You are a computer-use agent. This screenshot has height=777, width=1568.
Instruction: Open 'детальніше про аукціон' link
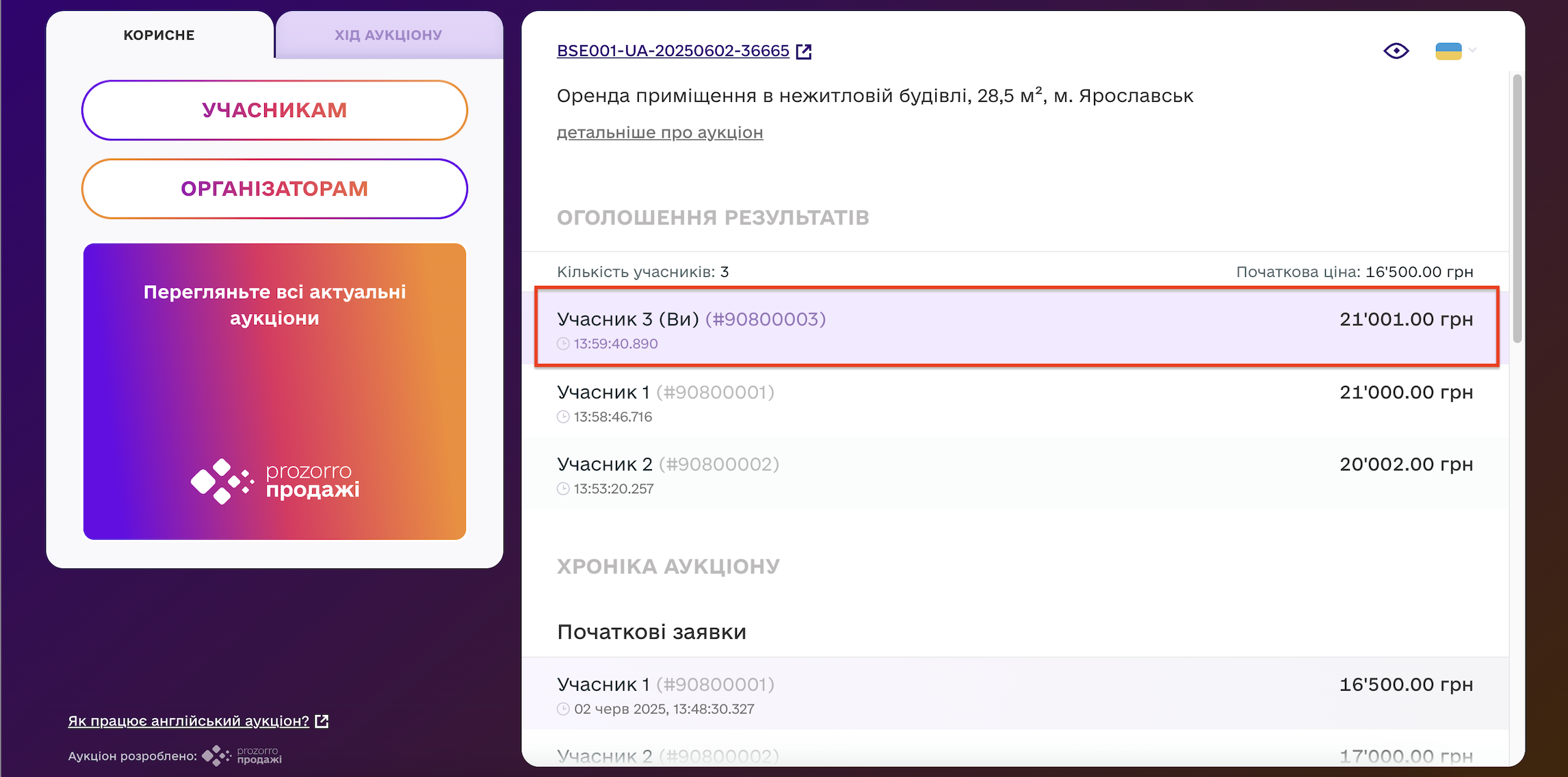click(x=659, y=133)
